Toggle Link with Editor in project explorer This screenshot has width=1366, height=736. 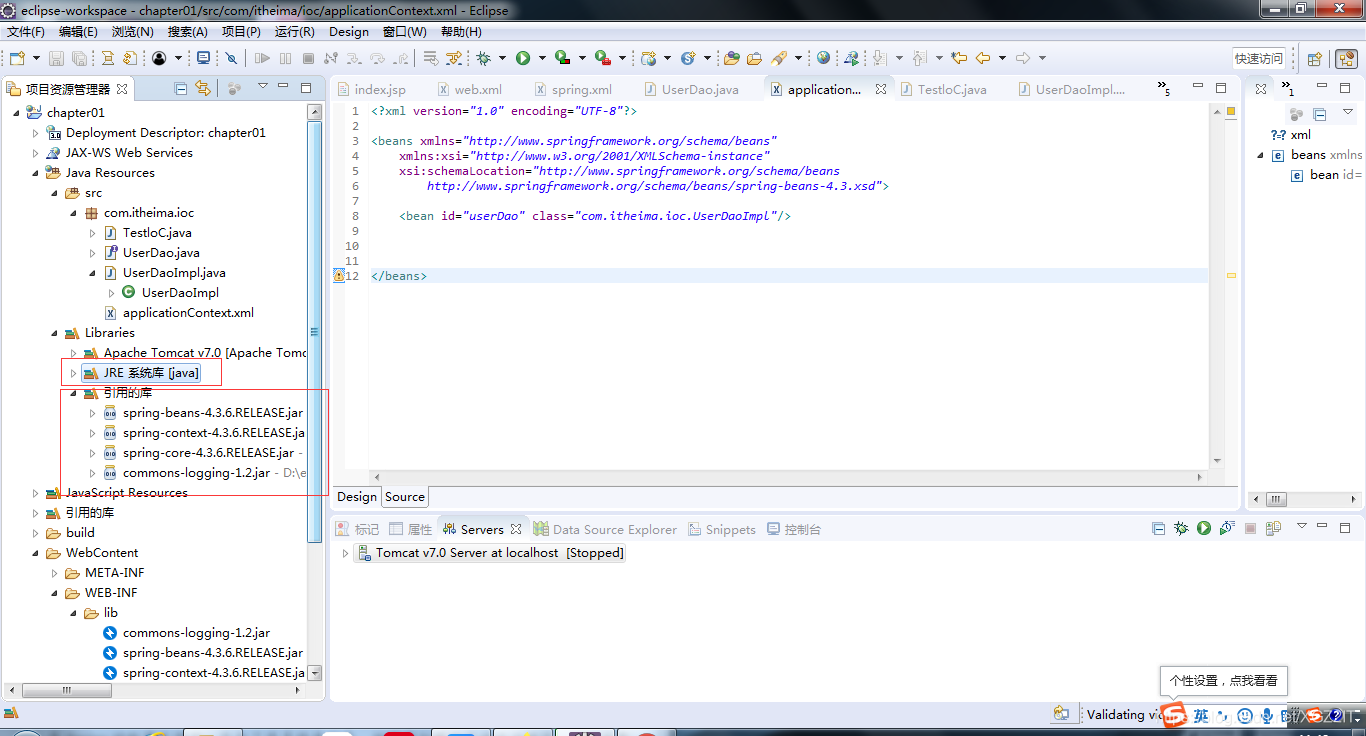(203, 88)
